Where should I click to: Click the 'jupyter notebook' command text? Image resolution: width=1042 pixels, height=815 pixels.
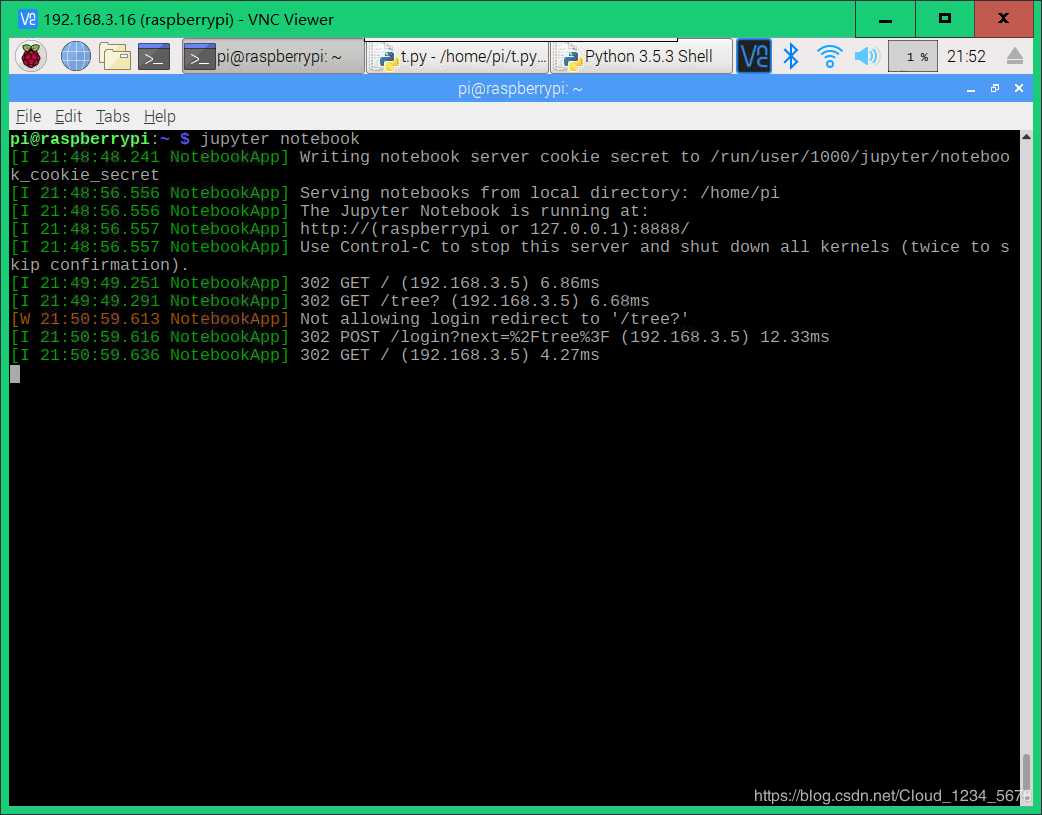pyautogui.click(x=280, y=139)
